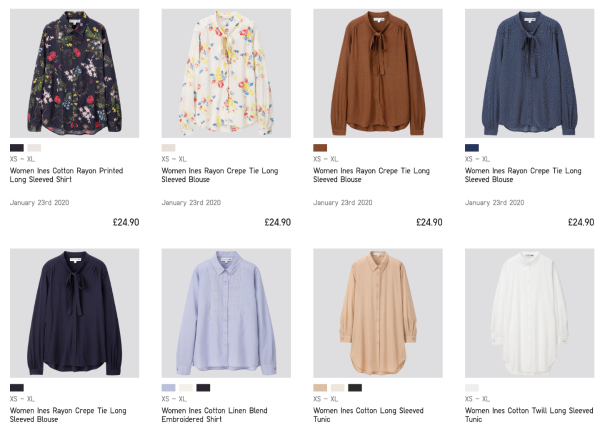The image size is (600, 430).
Task: Select light blue swatch for Embroidered Shirt
Action: (169, 387)
